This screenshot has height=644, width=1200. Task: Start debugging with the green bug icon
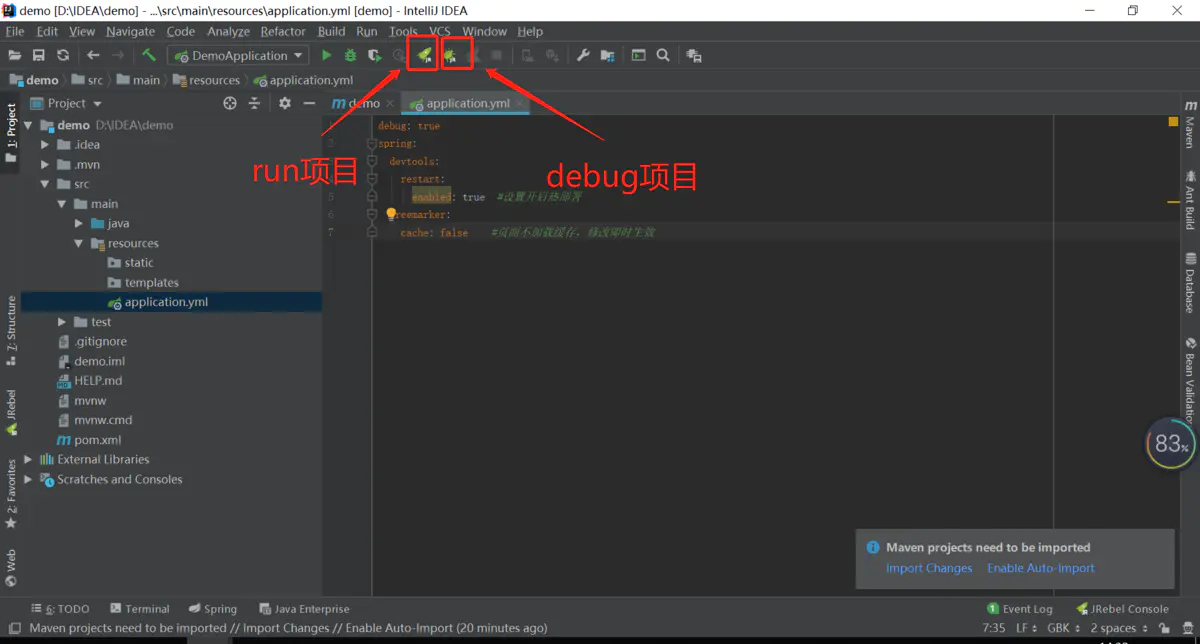350,56
